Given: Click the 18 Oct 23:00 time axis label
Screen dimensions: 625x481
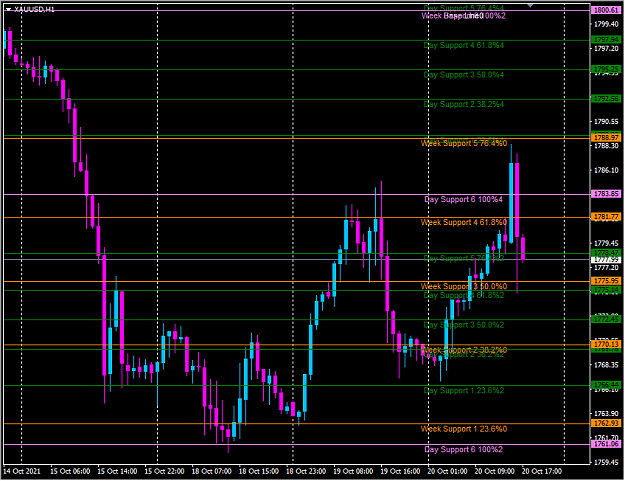Looking at the screenshot, I should 306,471.
